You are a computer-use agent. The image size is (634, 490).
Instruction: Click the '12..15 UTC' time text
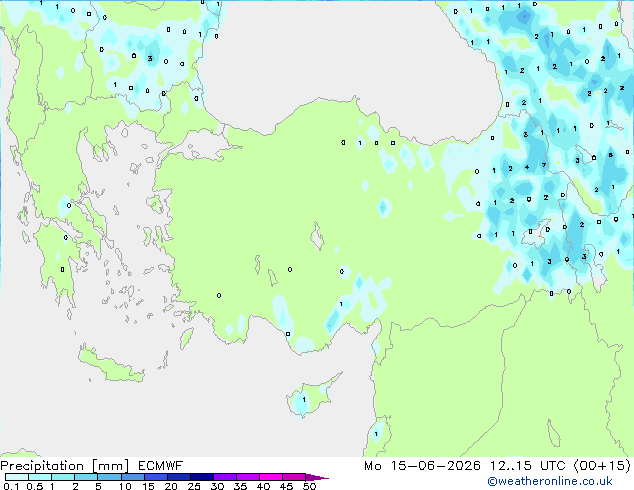click(x=527, y=466)
